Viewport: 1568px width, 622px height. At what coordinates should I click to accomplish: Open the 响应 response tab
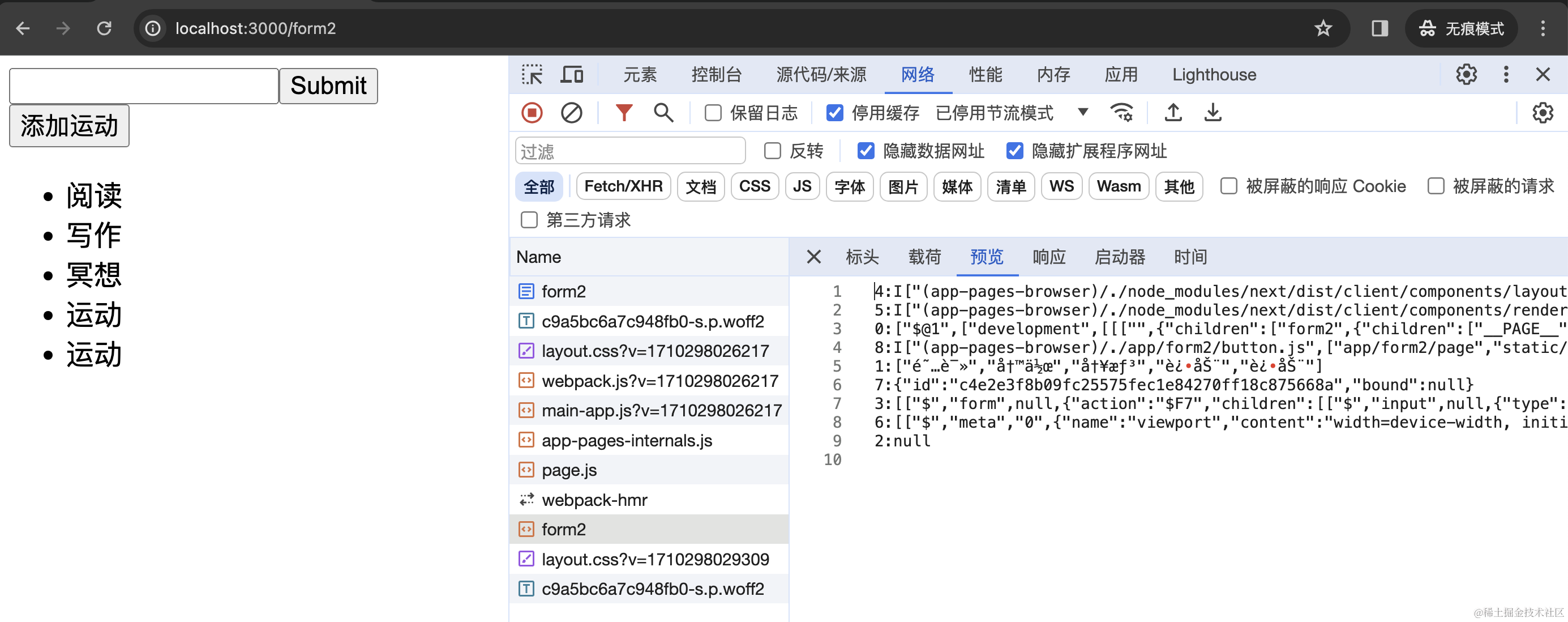pyautogui.click(x=1048, y=257)
